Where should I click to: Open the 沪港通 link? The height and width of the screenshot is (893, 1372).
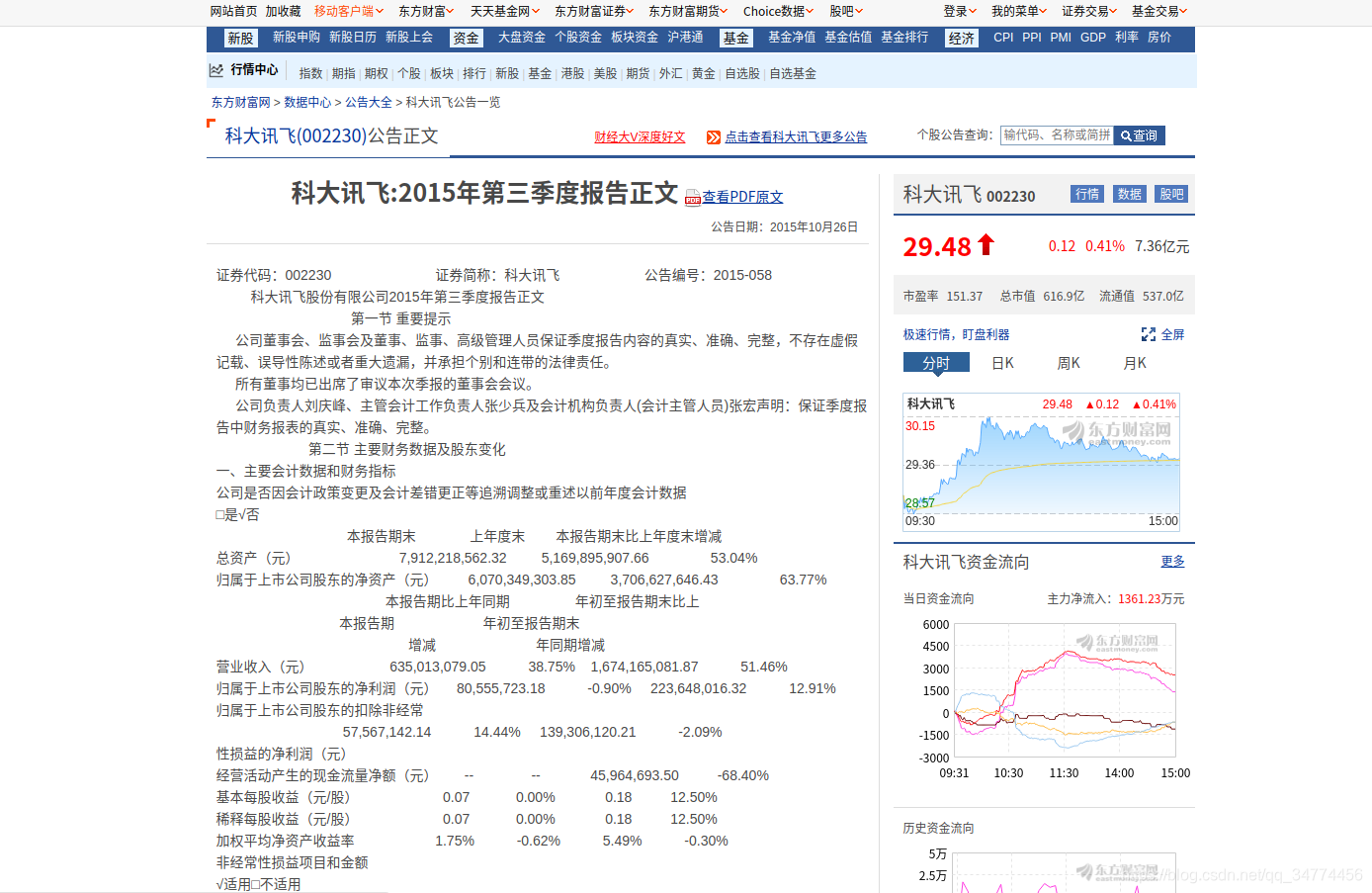(685, 38)
